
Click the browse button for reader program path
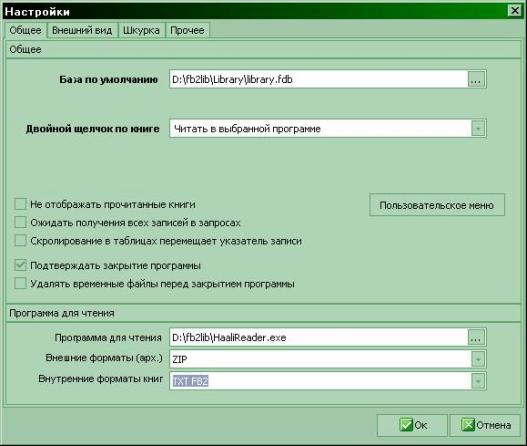coord(476,337)
